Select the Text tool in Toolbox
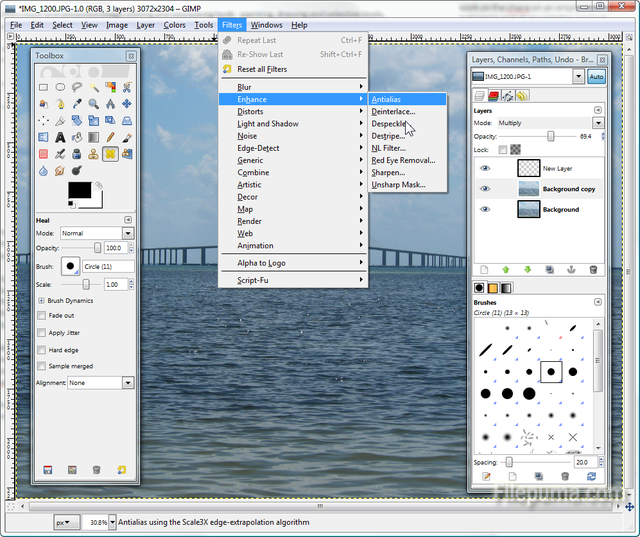This screenshot has width=640, height=537. (60, 137)
